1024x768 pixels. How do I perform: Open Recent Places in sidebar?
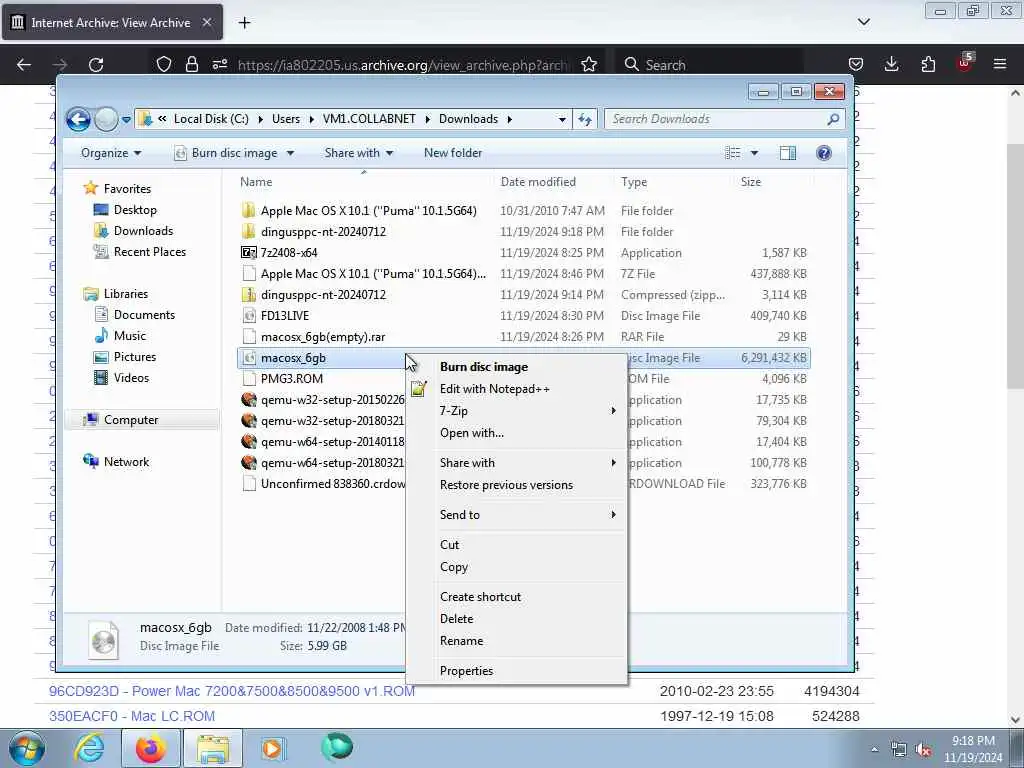coord(149,251)
